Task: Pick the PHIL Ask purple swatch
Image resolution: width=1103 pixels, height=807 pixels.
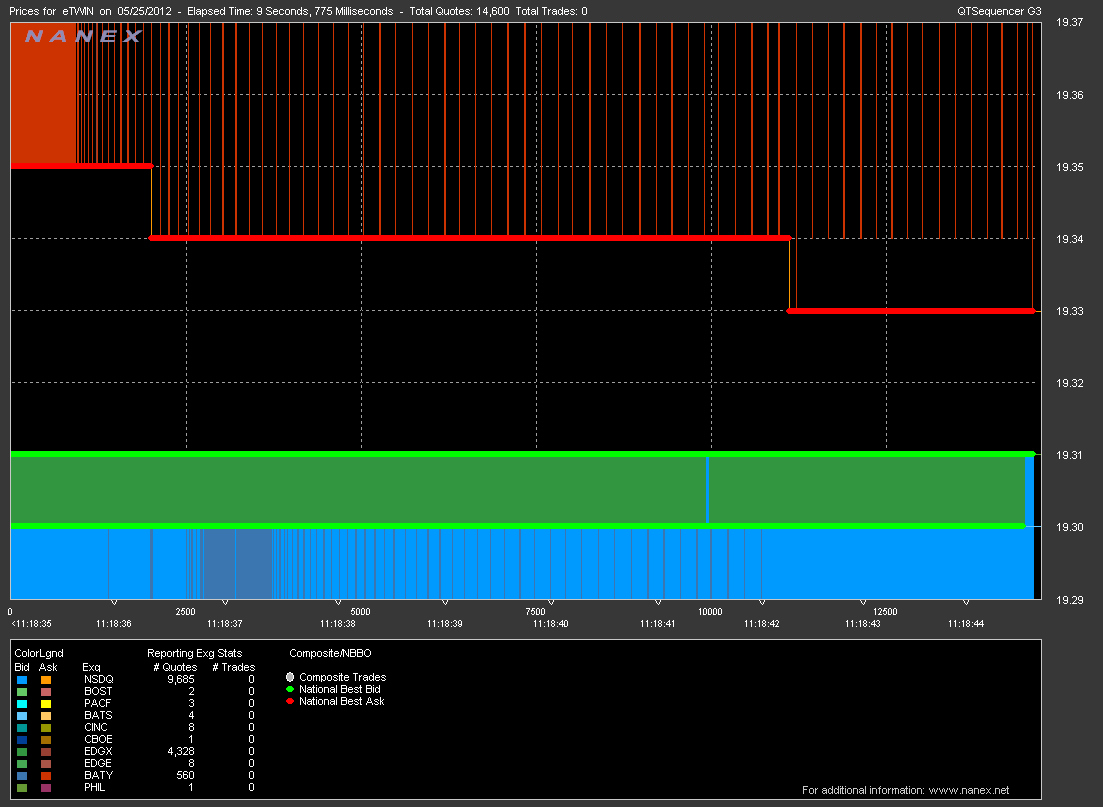Action: 46,788
